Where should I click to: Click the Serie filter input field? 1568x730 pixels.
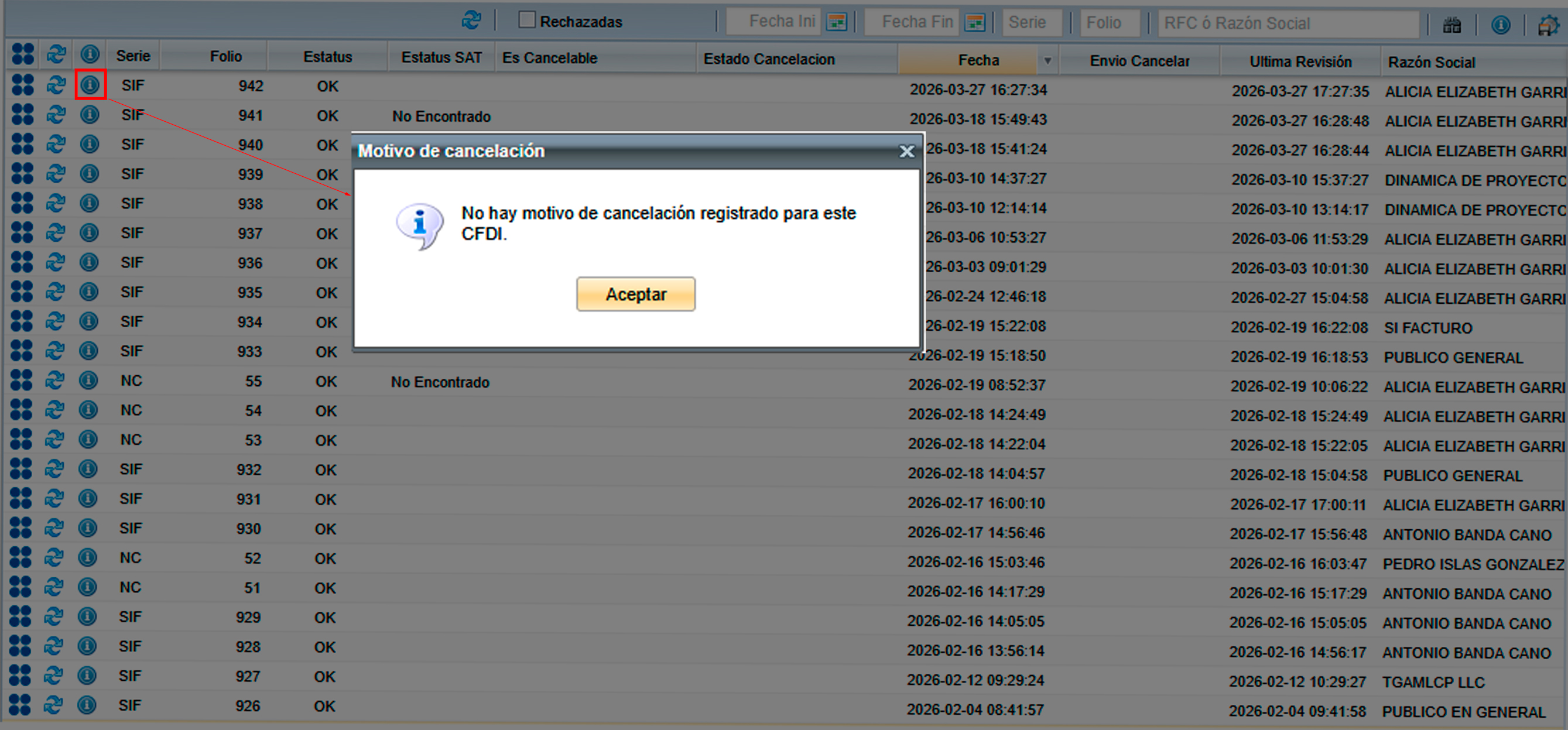1032,22
